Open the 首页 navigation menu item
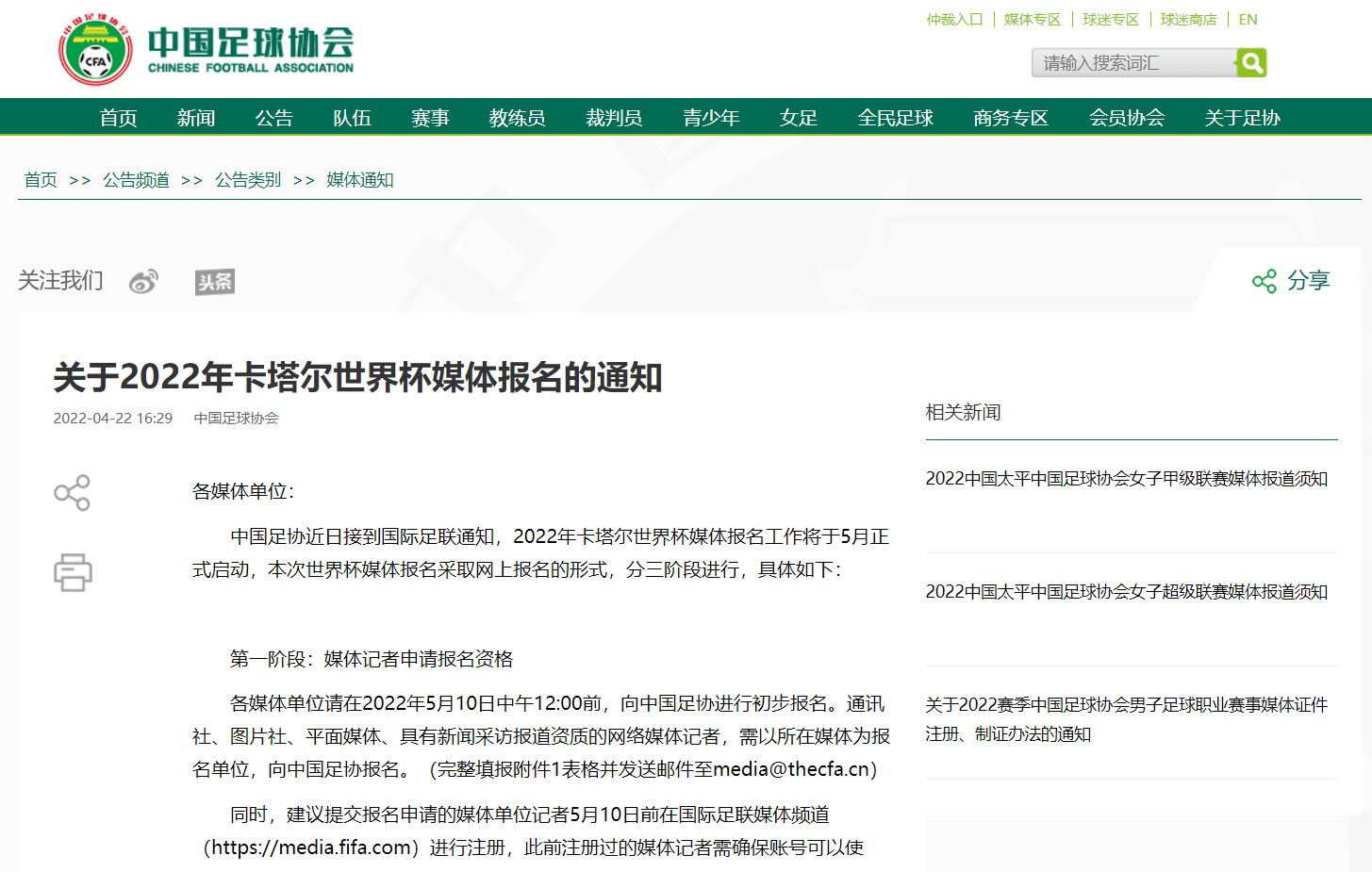This screenshot has height=872, width=1372. click(x=119, y=118)
